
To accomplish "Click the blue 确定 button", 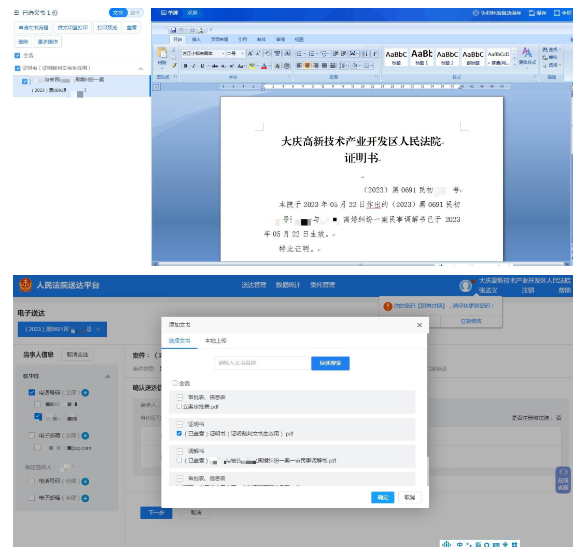I will 383,497.
